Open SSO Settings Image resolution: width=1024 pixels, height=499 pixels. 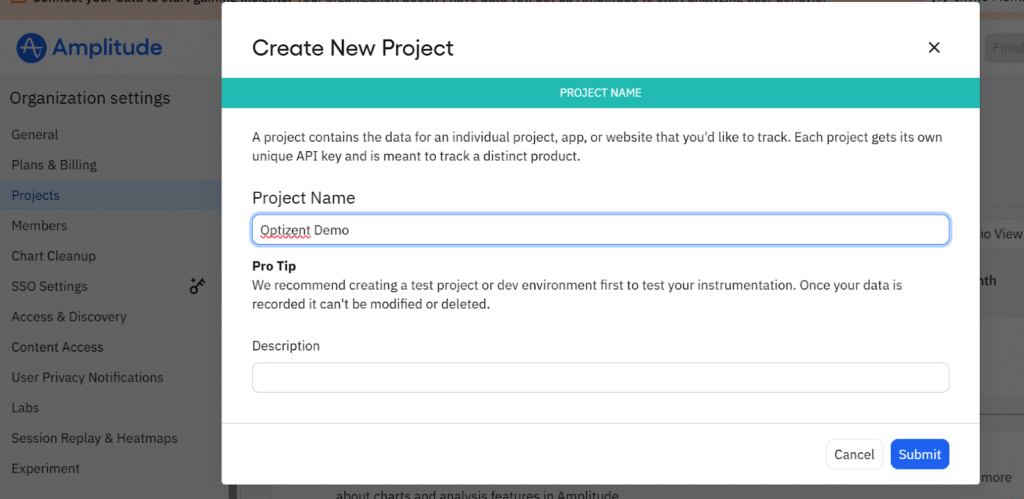49,287
